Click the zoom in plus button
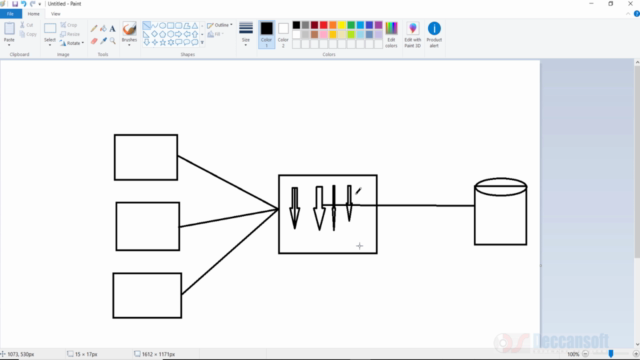The width and height of the screenshot is (640, 360). tap(636, 354)
